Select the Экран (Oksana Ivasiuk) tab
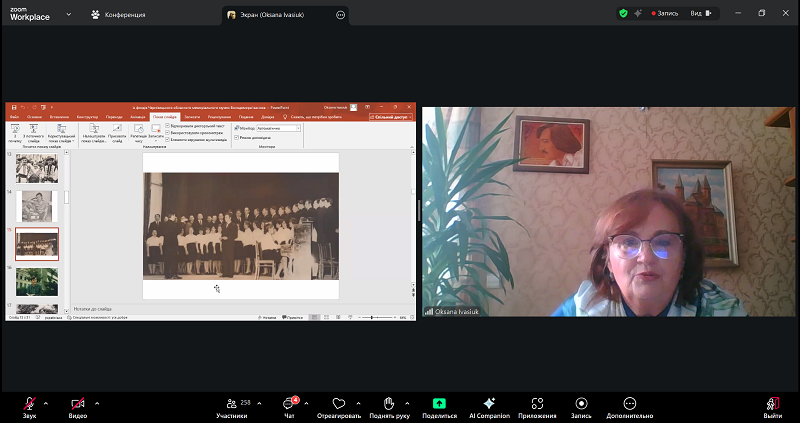 click(x=278, y=15)
